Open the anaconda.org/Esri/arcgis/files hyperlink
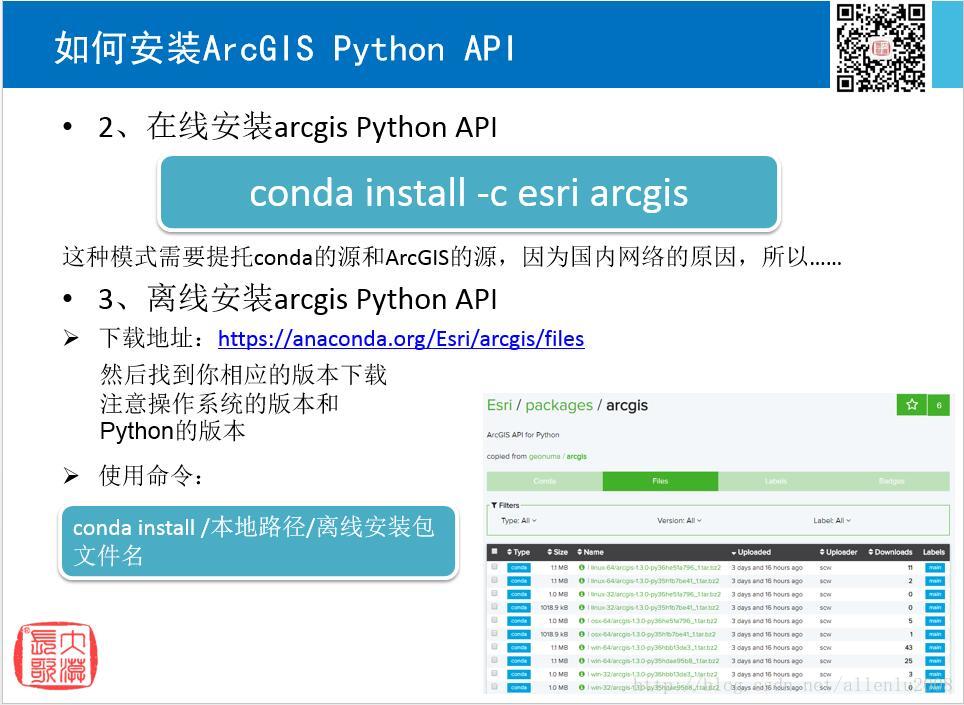The width and height of the screenshot is (964, 705). pyautogui.click(x=401, y=339)
